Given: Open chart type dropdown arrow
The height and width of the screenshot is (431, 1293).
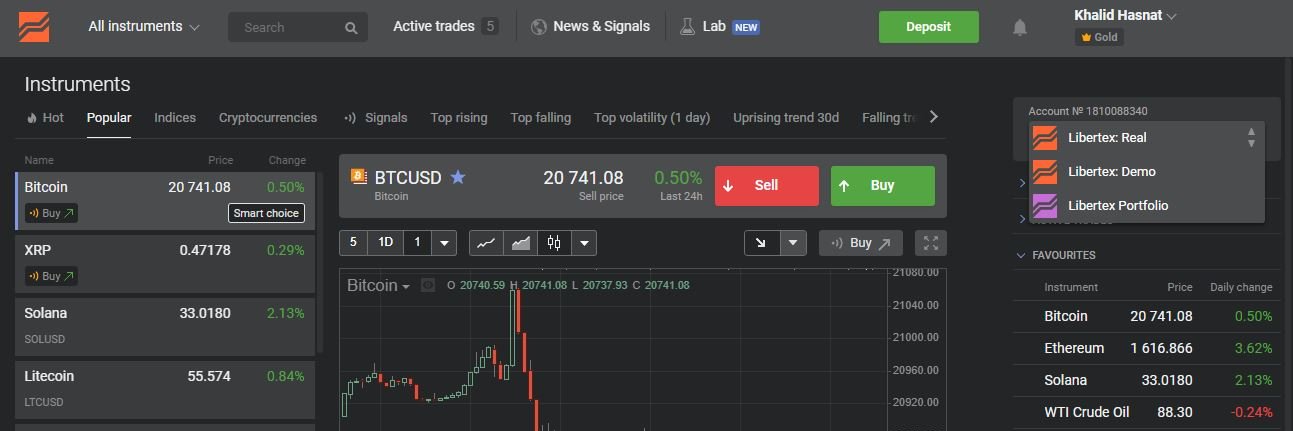Looking at the screenshot, I should (584, 243).
